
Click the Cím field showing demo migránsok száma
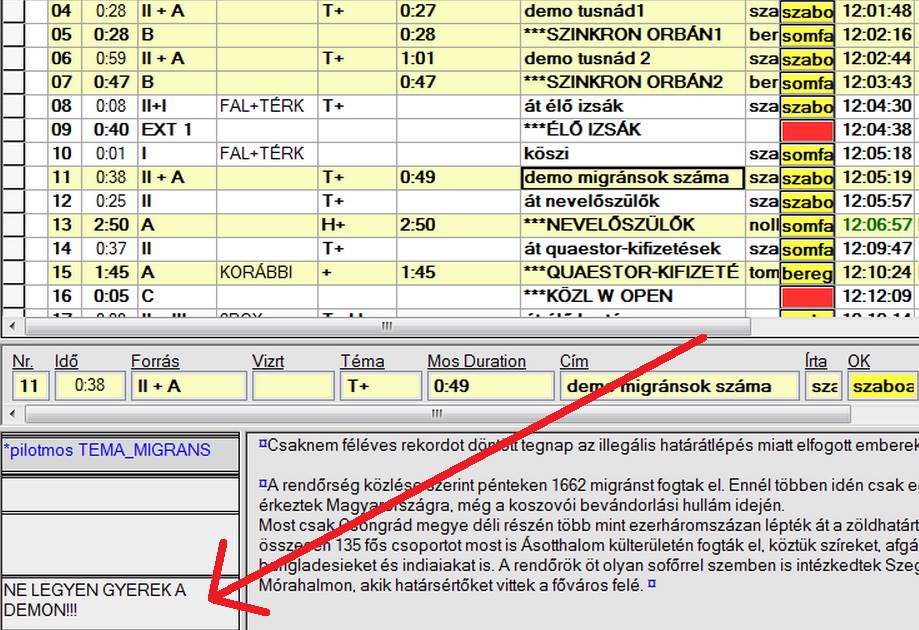click(678, 386)
